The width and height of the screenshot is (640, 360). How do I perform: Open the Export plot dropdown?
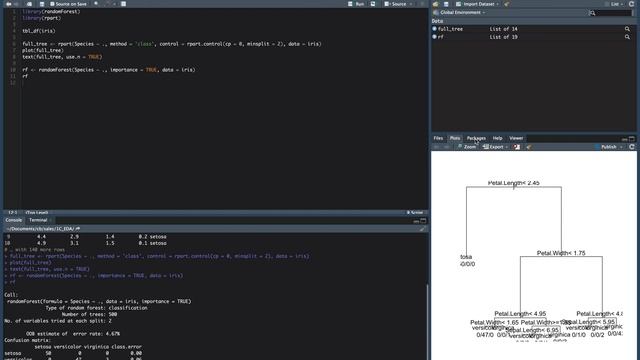pyautogui.click(x=495, y=147)
